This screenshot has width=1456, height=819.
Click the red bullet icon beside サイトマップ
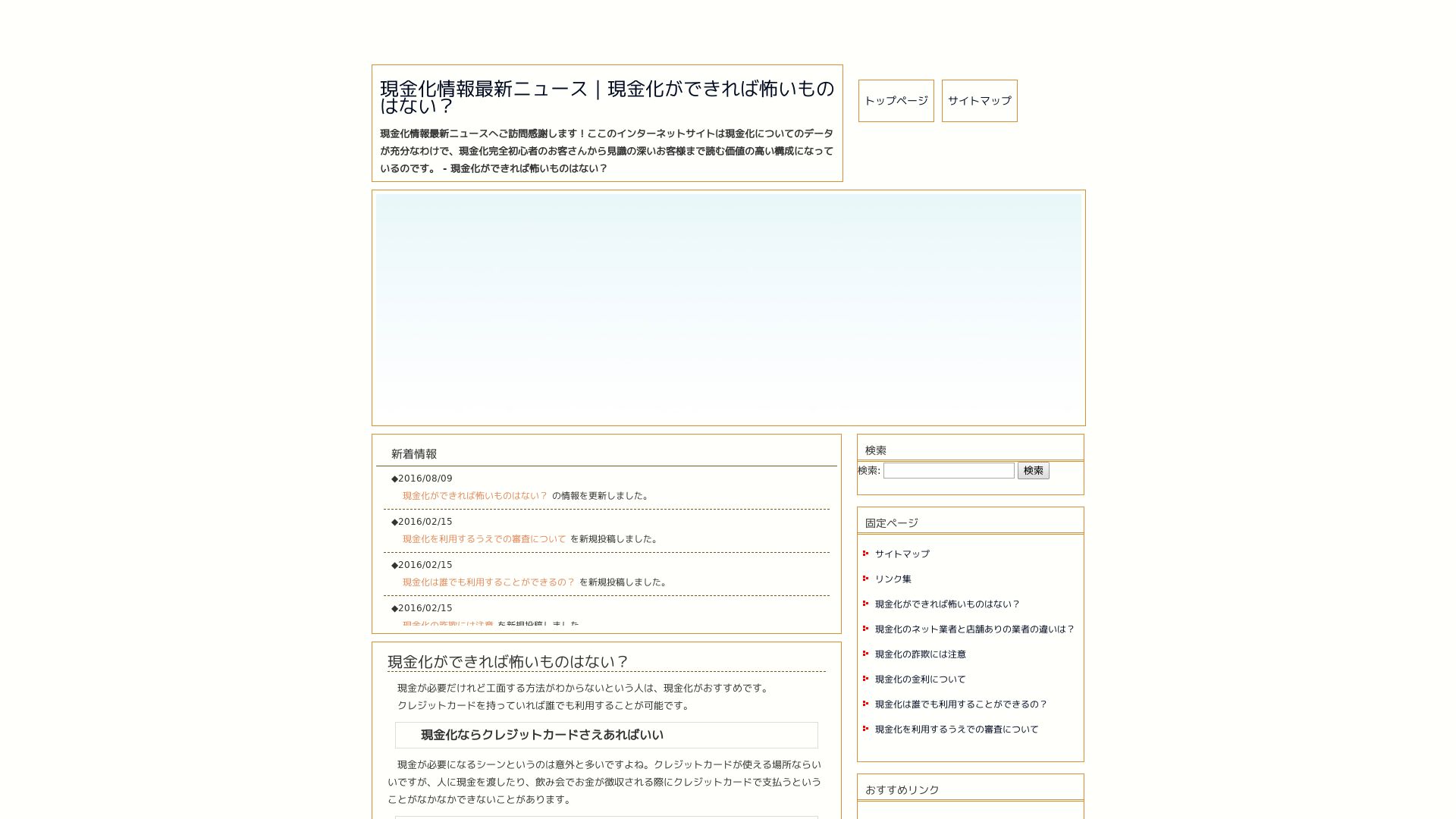(x=865, y=554)
